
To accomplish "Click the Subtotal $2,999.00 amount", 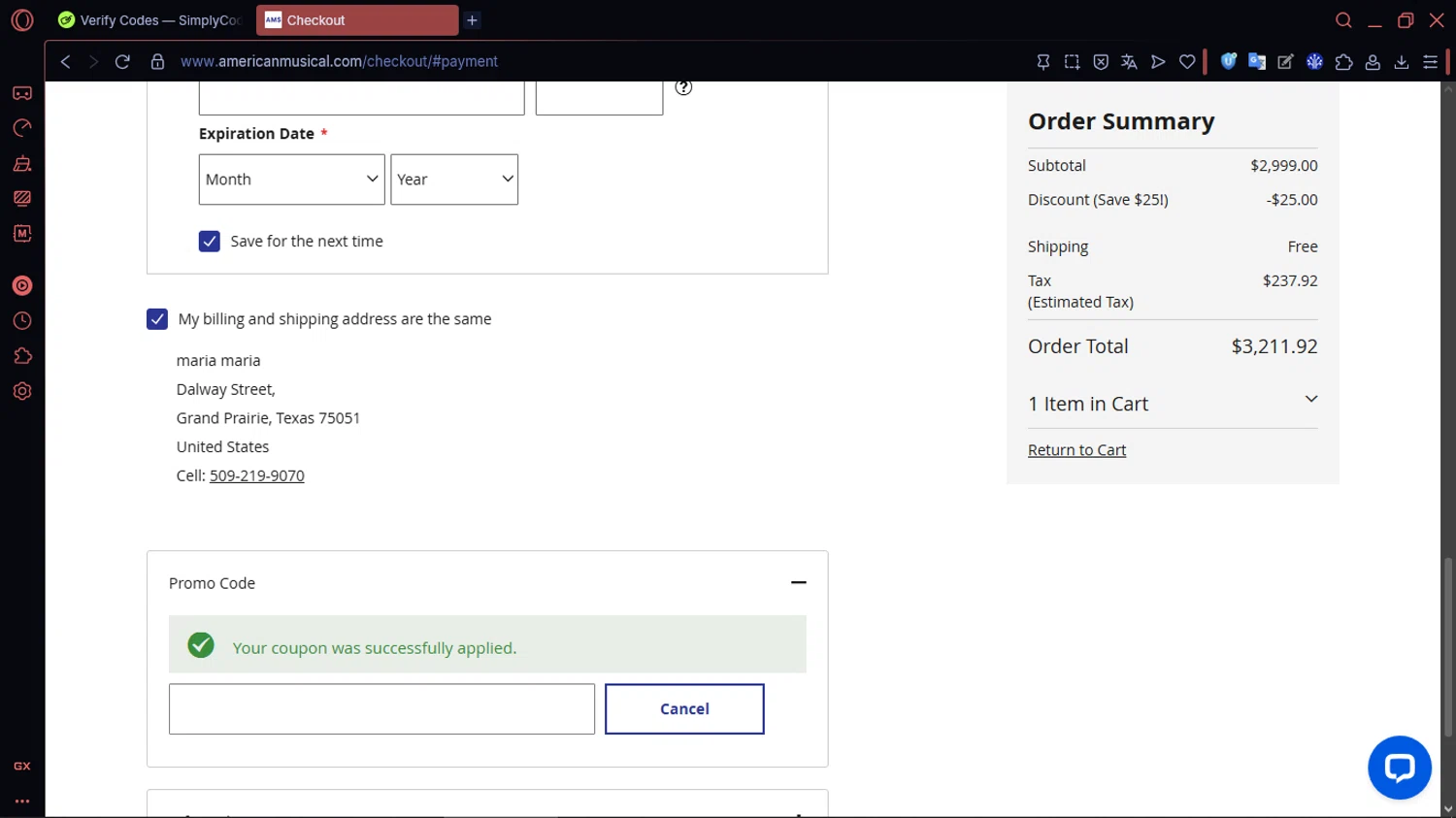I will pos(1283,166).
